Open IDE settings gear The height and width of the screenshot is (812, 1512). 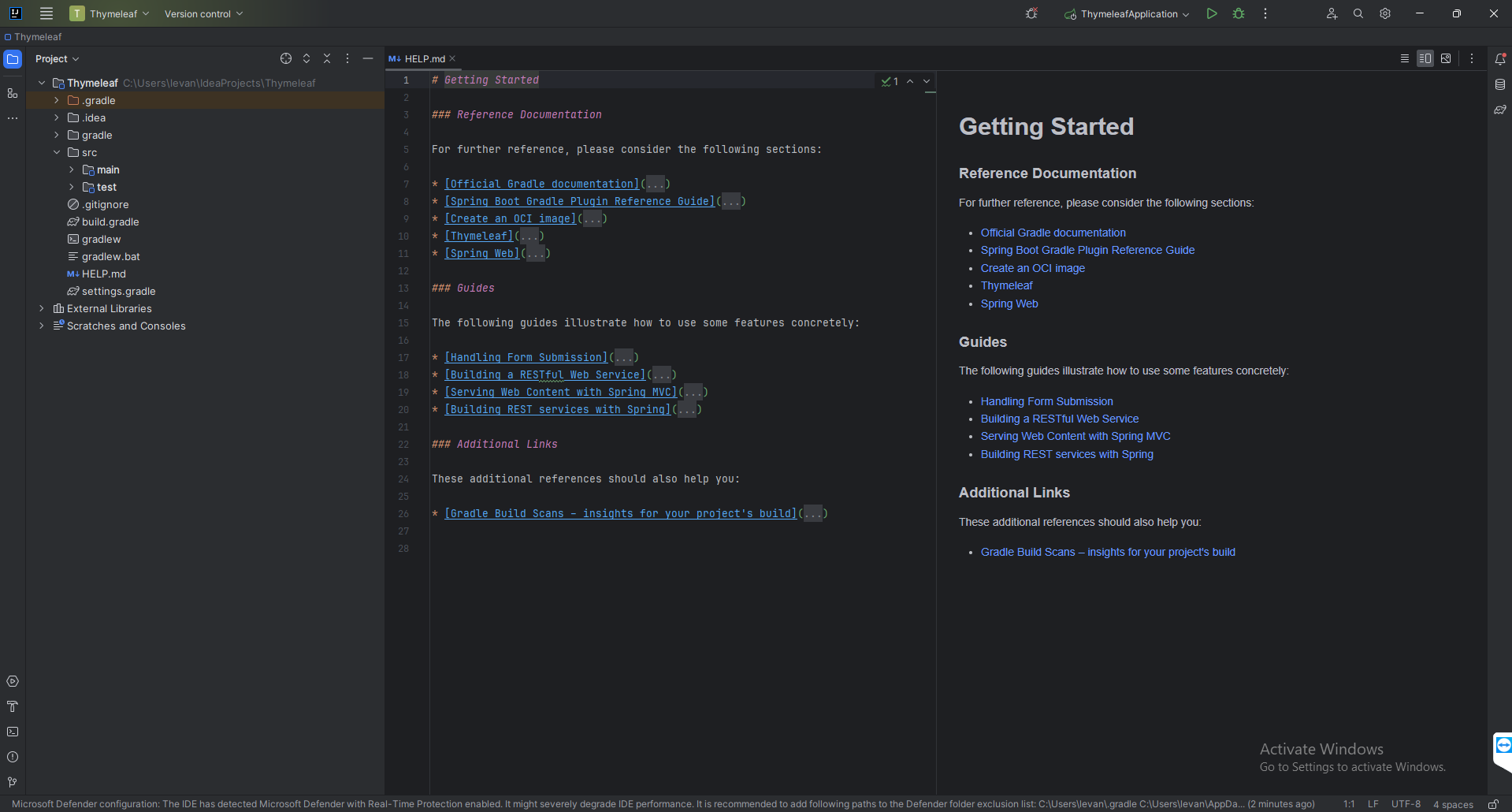pos(1385,13)
